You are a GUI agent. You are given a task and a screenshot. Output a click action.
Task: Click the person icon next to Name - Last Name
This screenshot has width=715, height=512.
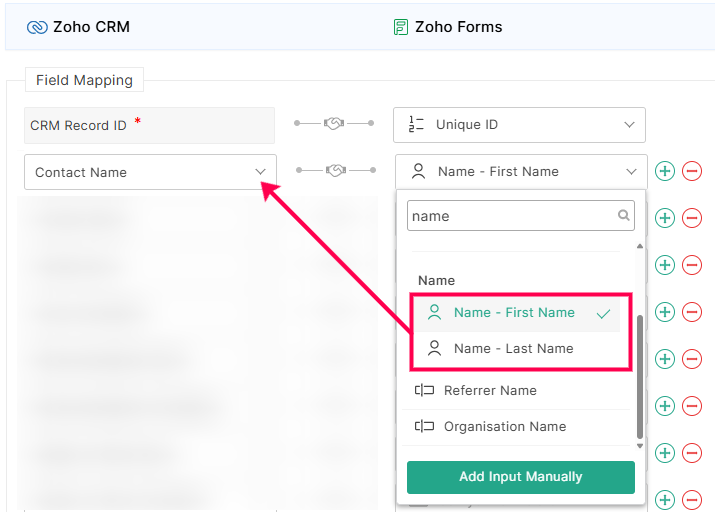434,348
